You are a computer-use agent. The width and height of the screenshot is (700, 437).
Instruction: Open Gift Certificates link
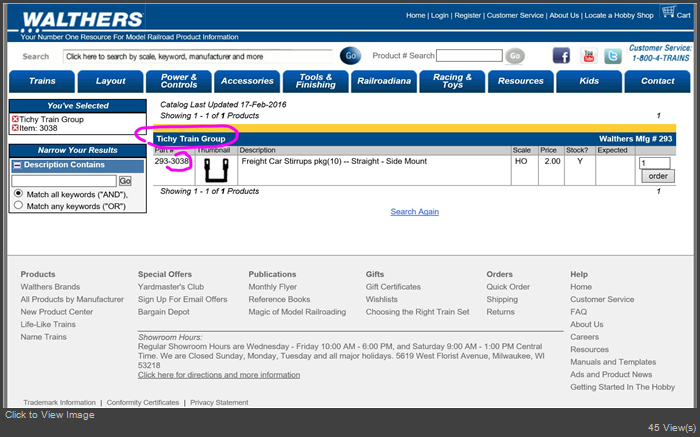(x=393, y=287)
